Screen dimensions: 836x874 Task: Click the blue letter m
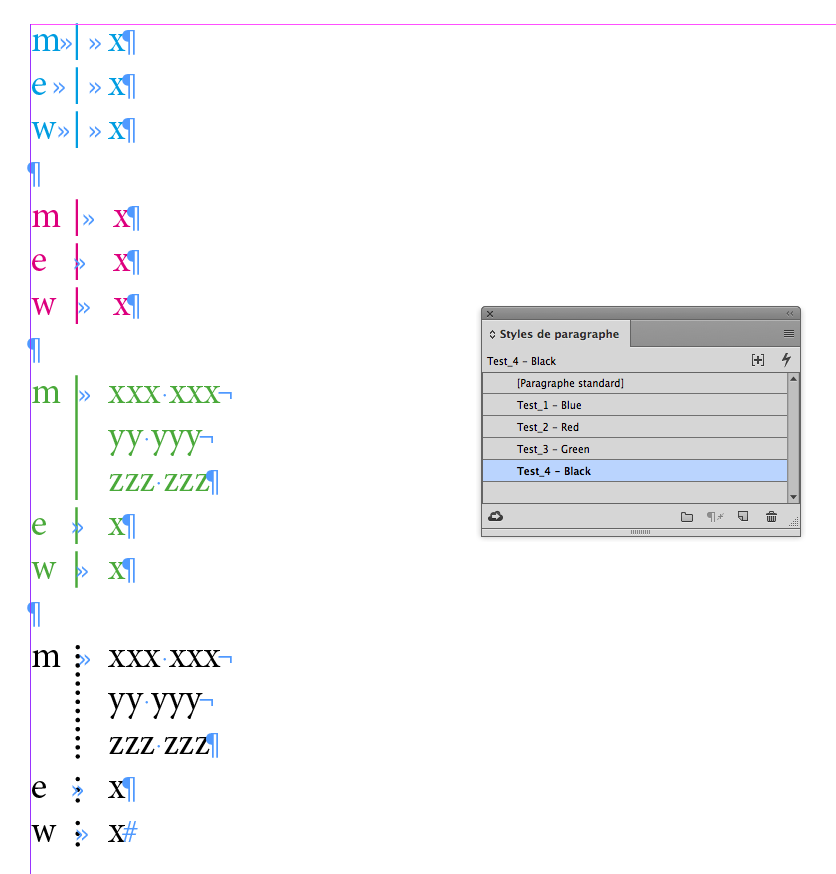click(45, 42)
